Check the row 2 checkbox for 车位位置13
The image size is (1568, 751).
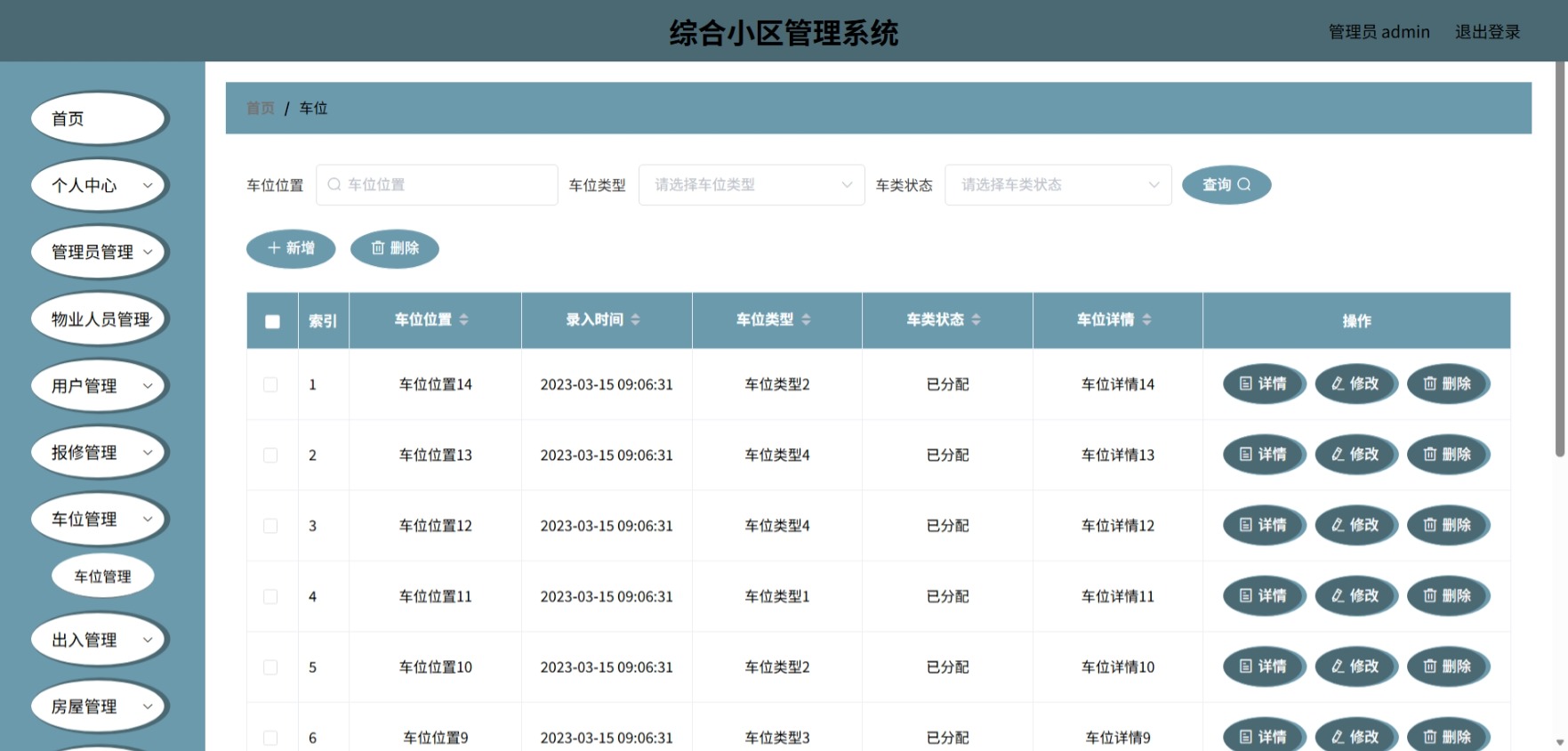[x=270, y=455]
